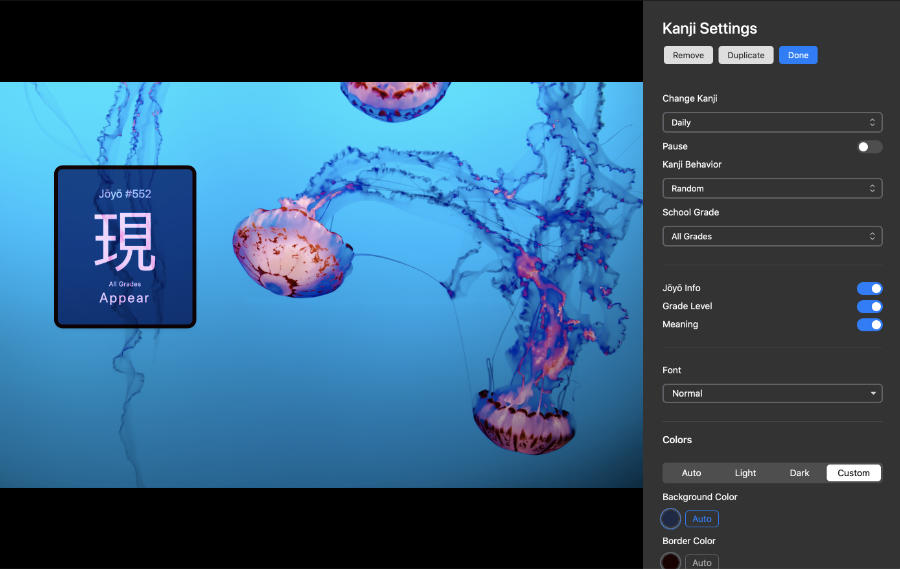This screenshot has width=900, height=569.
Task: Switch to Light color mode
Action: [745, 473]
